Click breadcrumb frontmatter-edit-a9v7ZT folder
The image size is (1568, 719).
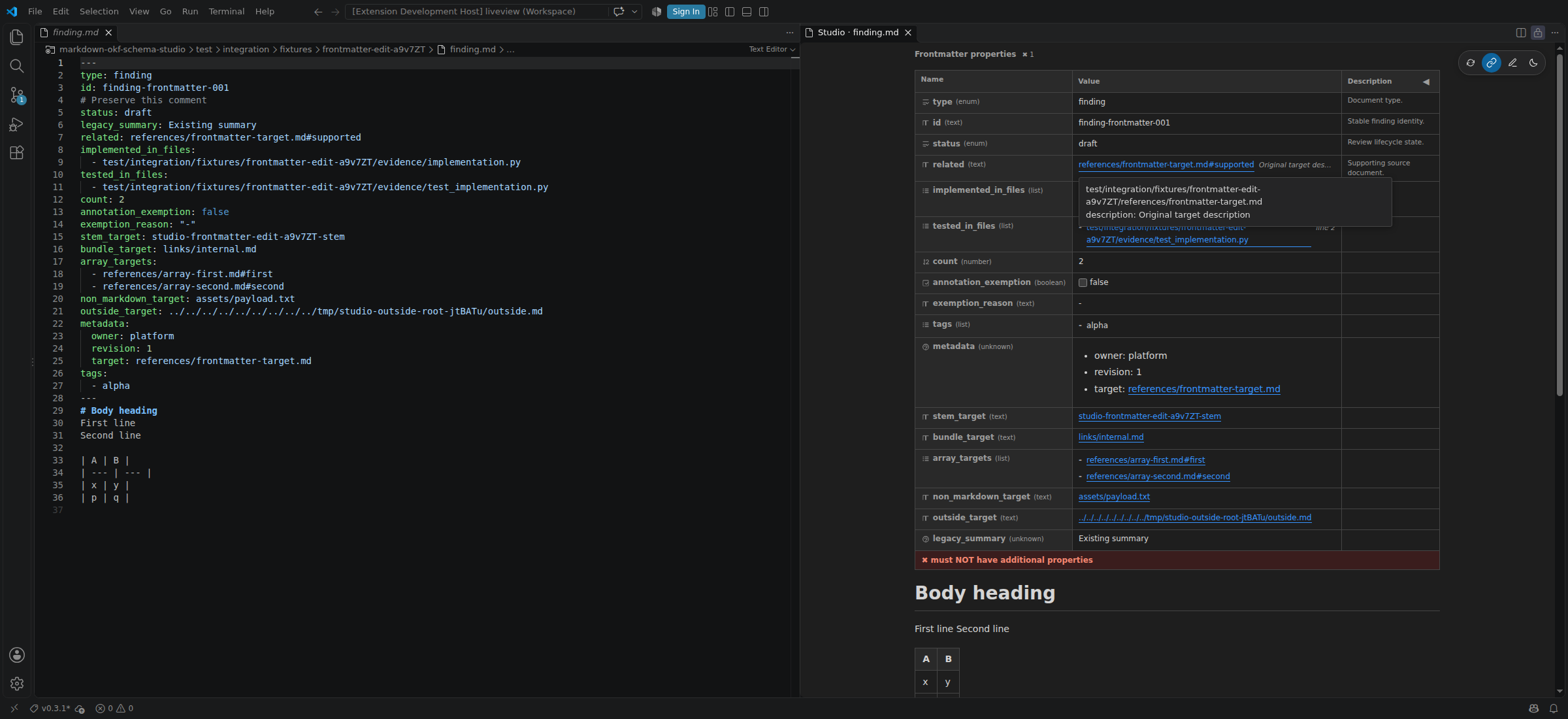point(374,50)
